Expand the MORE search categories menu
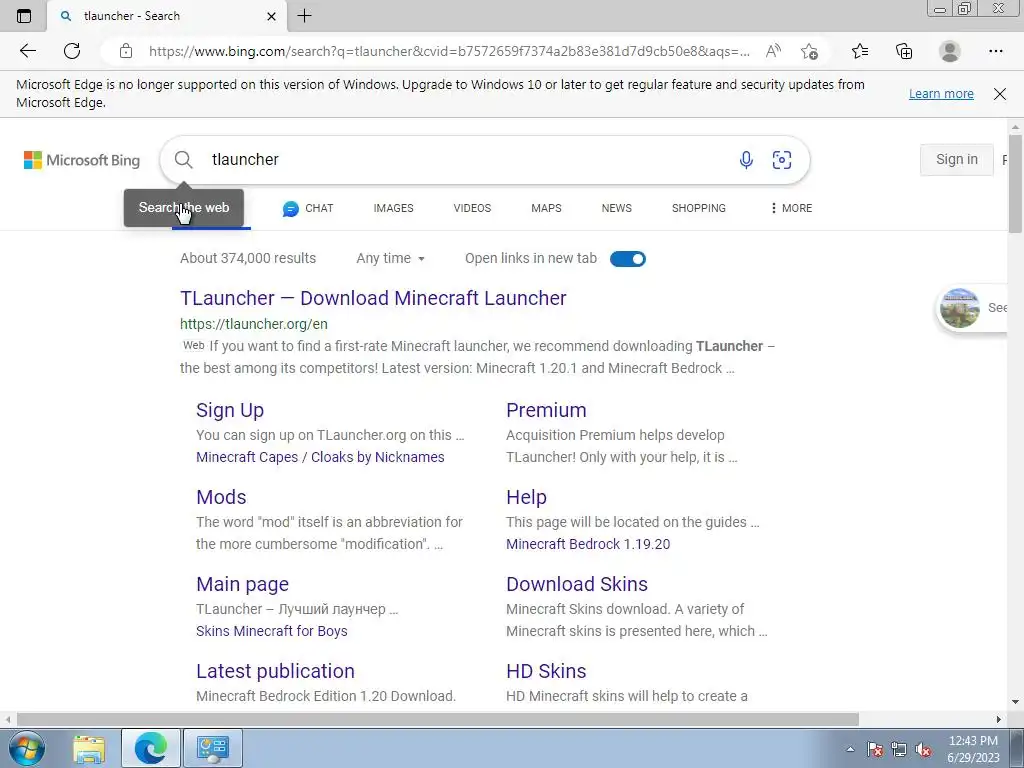Viewport: 1024px width, 768px height. pos(791,208)
